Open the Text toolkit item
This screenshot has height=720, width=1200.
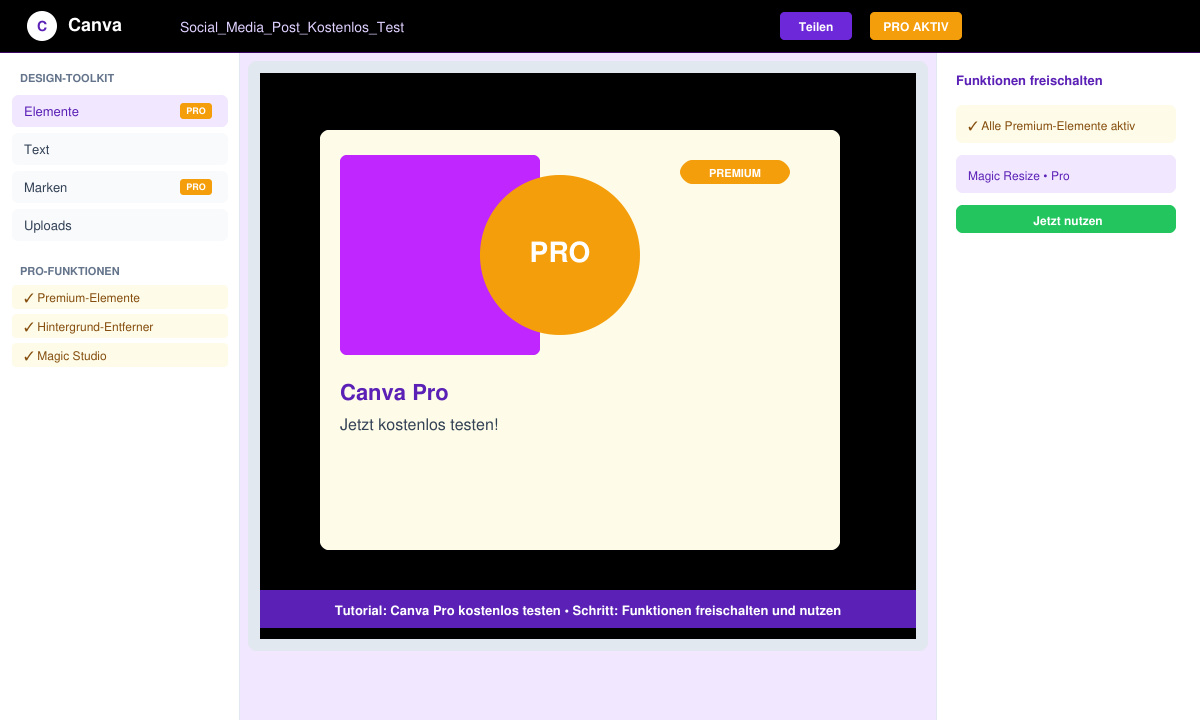pos(120,149)
